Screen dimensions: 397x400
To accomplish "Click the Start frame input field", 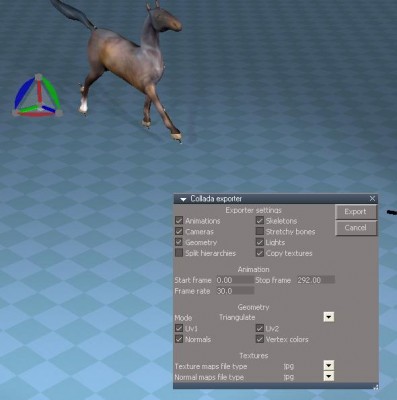I will [x=235, y=280].
